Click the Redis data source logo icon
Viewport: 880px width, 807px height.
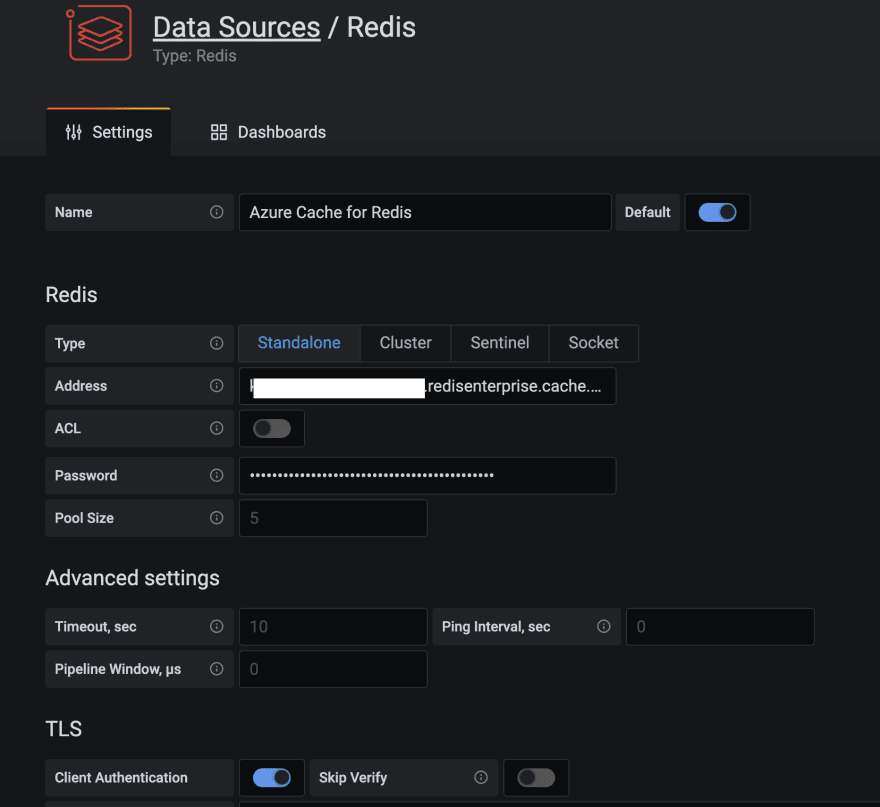[99, 33]
